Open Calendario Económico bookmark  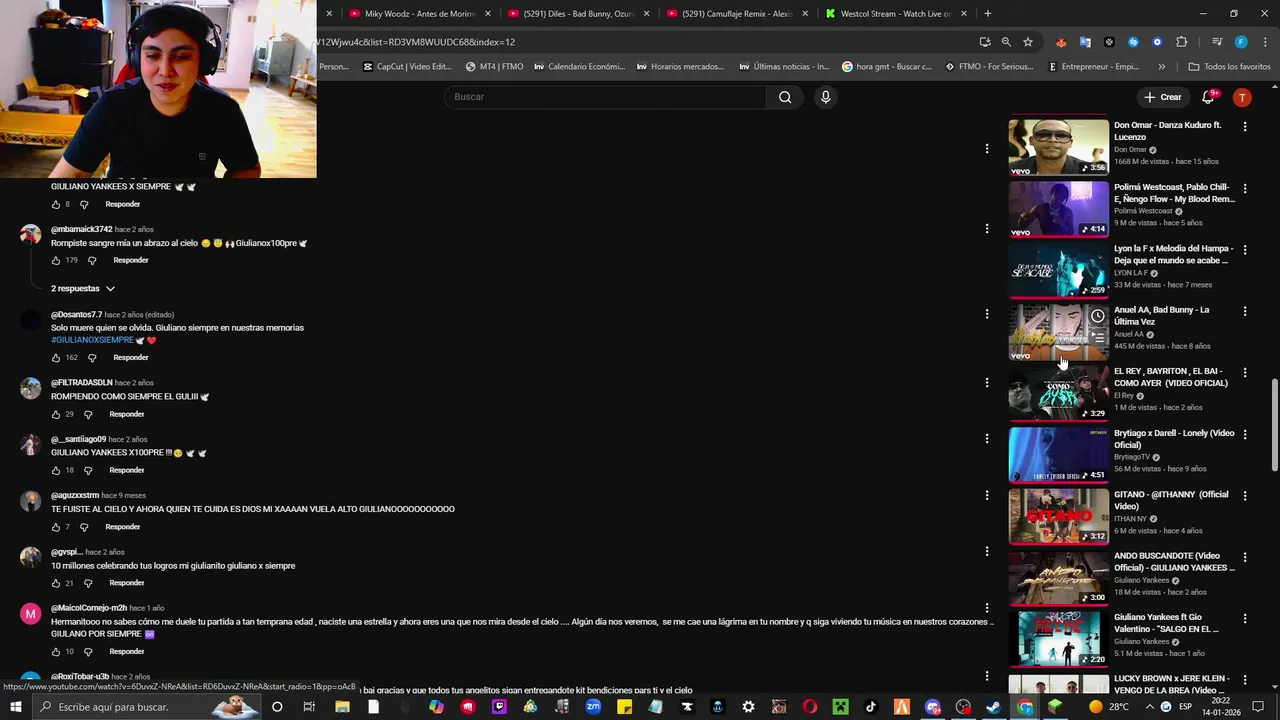point(580,67)
